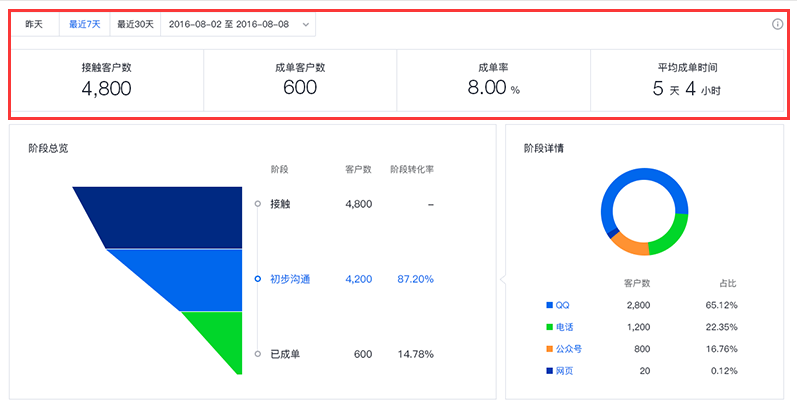The image size is (797, 409).
Task: Select the 接触 stage radio marker
Action: pyautogui.click(x=258, y=204)
